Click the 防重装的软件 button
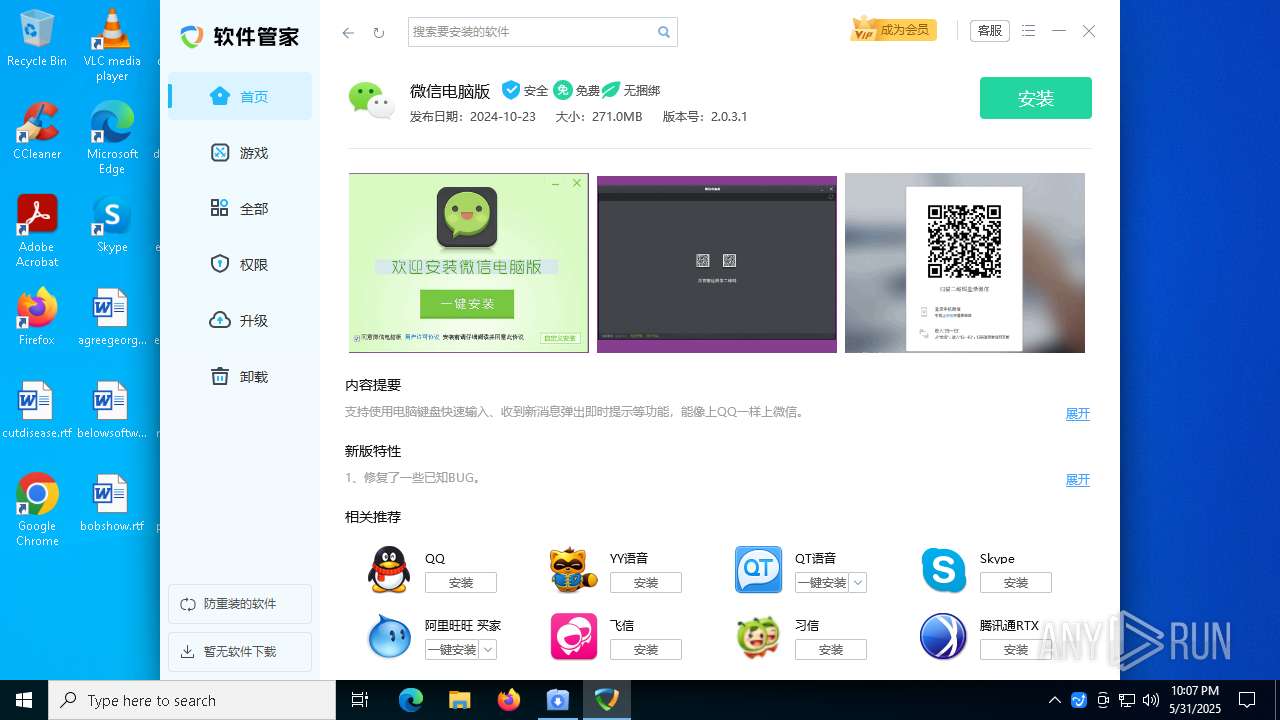The height and width of the screenshot is (720, 1280). [240, 604]
